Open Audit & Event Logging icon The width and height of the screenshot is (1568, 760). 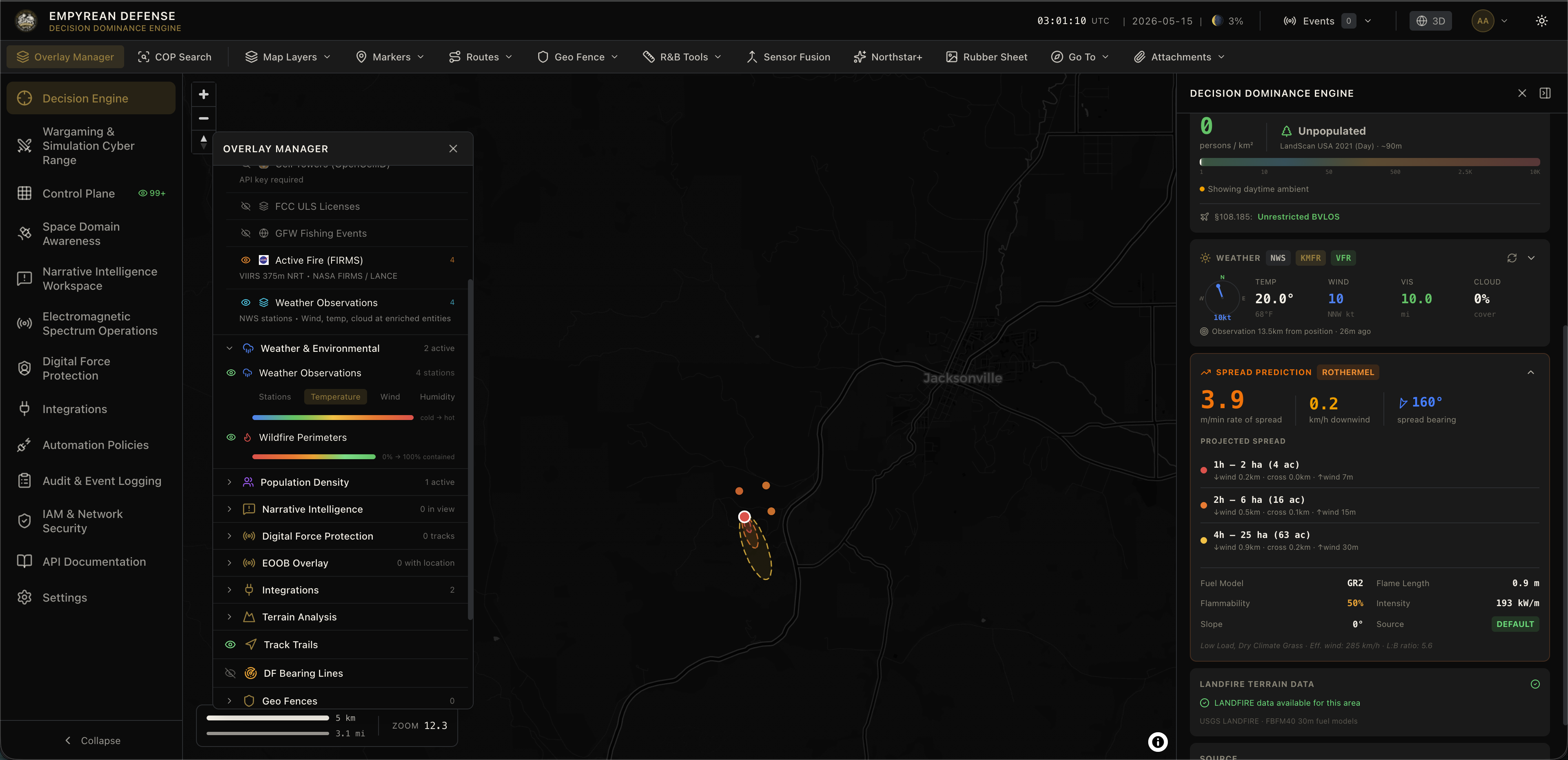click(x=24, y=481)
